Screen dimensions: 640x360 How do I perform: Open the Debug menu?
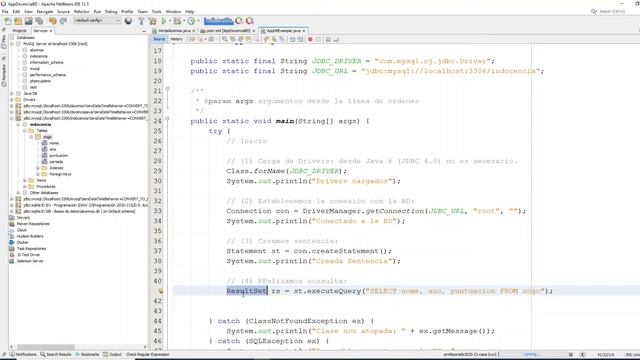(x=111, y=12)
